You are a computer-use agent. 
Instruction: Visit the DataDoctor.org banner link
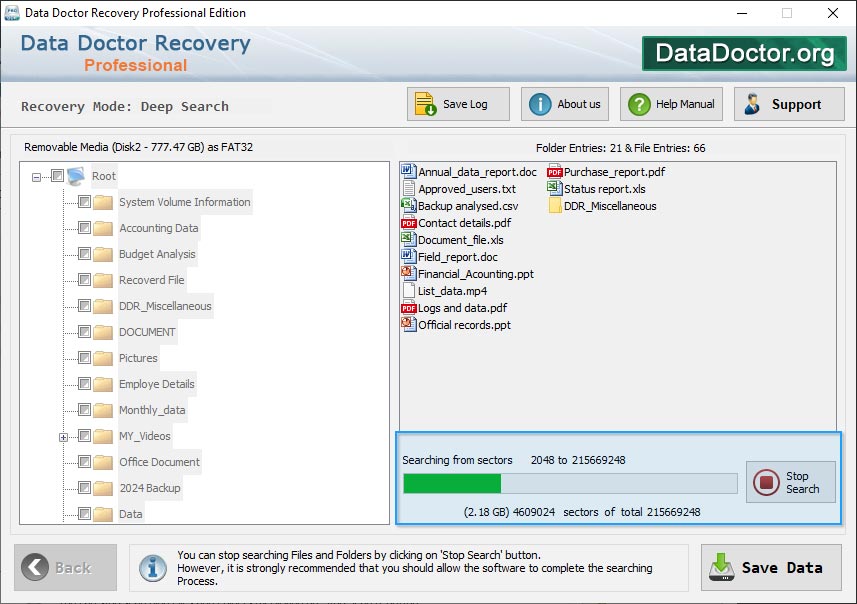[x=744, y=53]
